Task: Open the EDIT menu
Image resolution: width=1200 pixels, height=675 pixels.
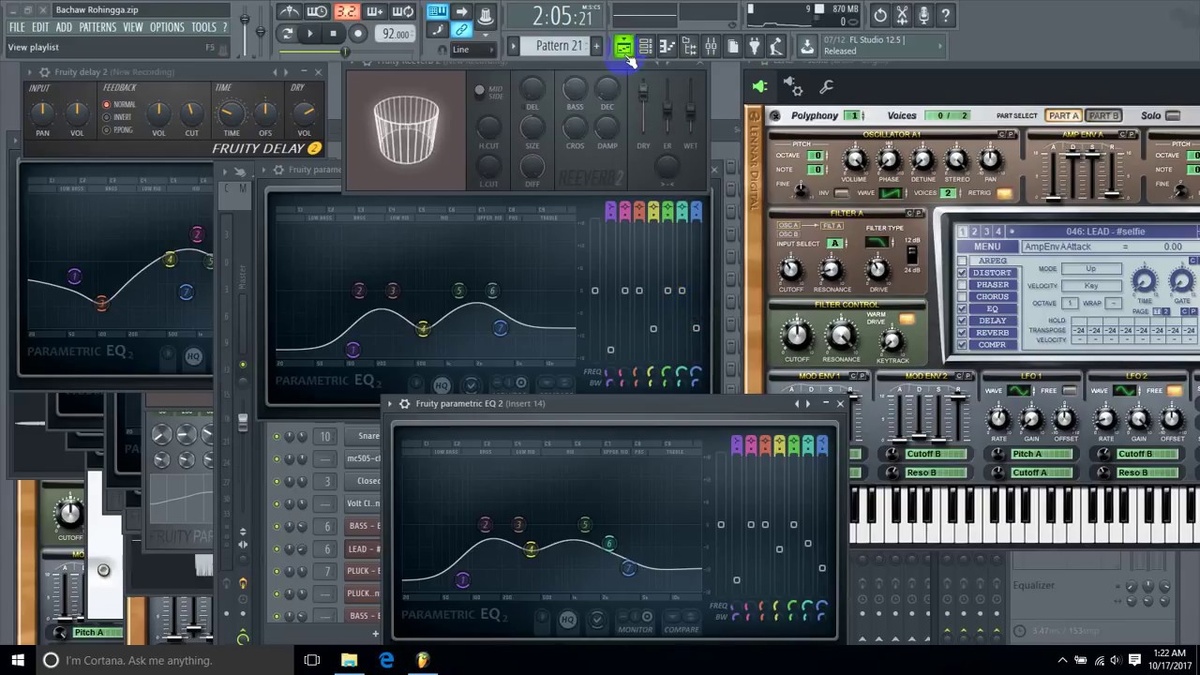Action: pos(40,27)
